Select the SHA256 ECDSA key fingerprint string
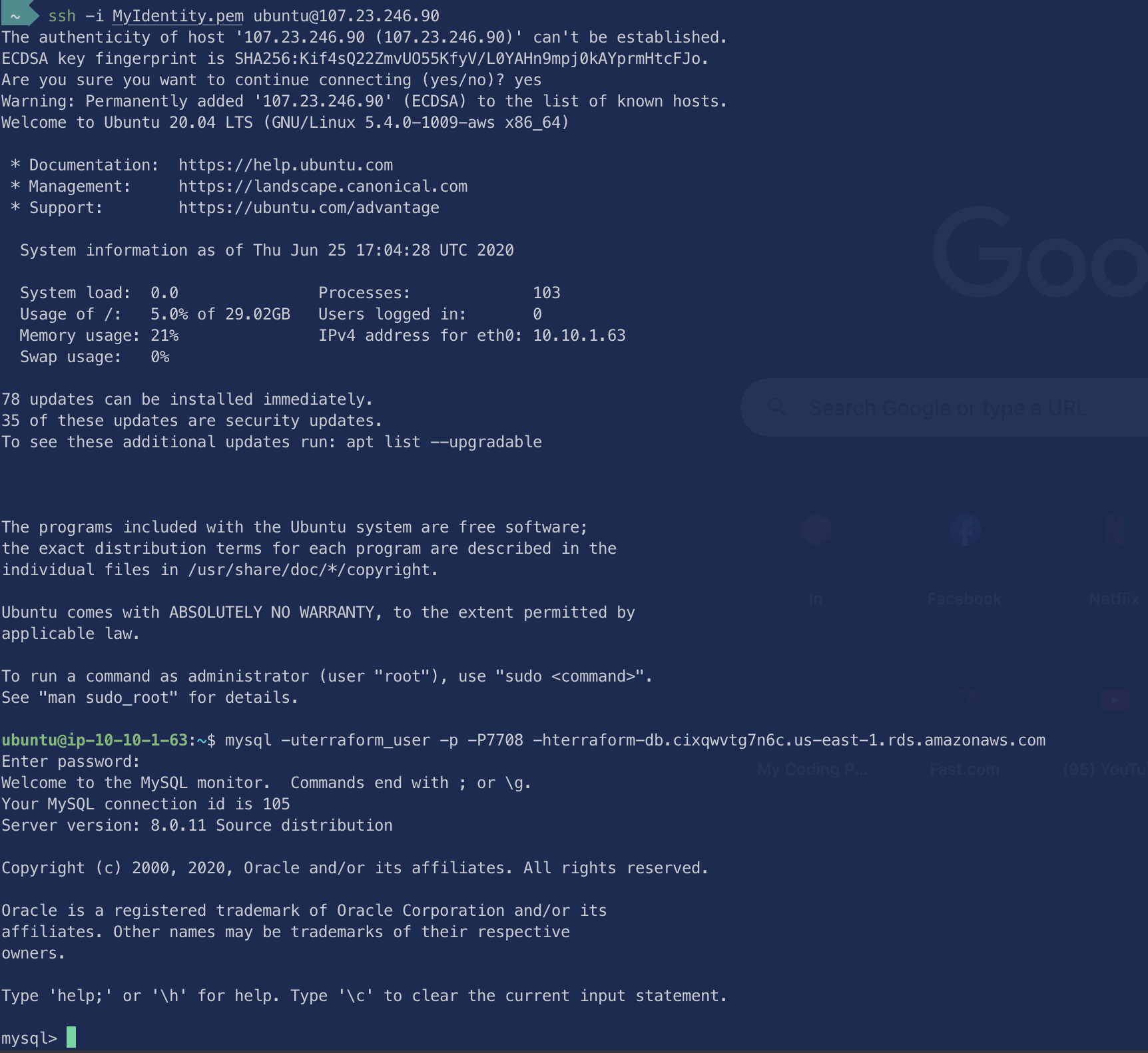Image resolution: width=1148 pixels, height=1053 pixels. [x=467, y=59]
